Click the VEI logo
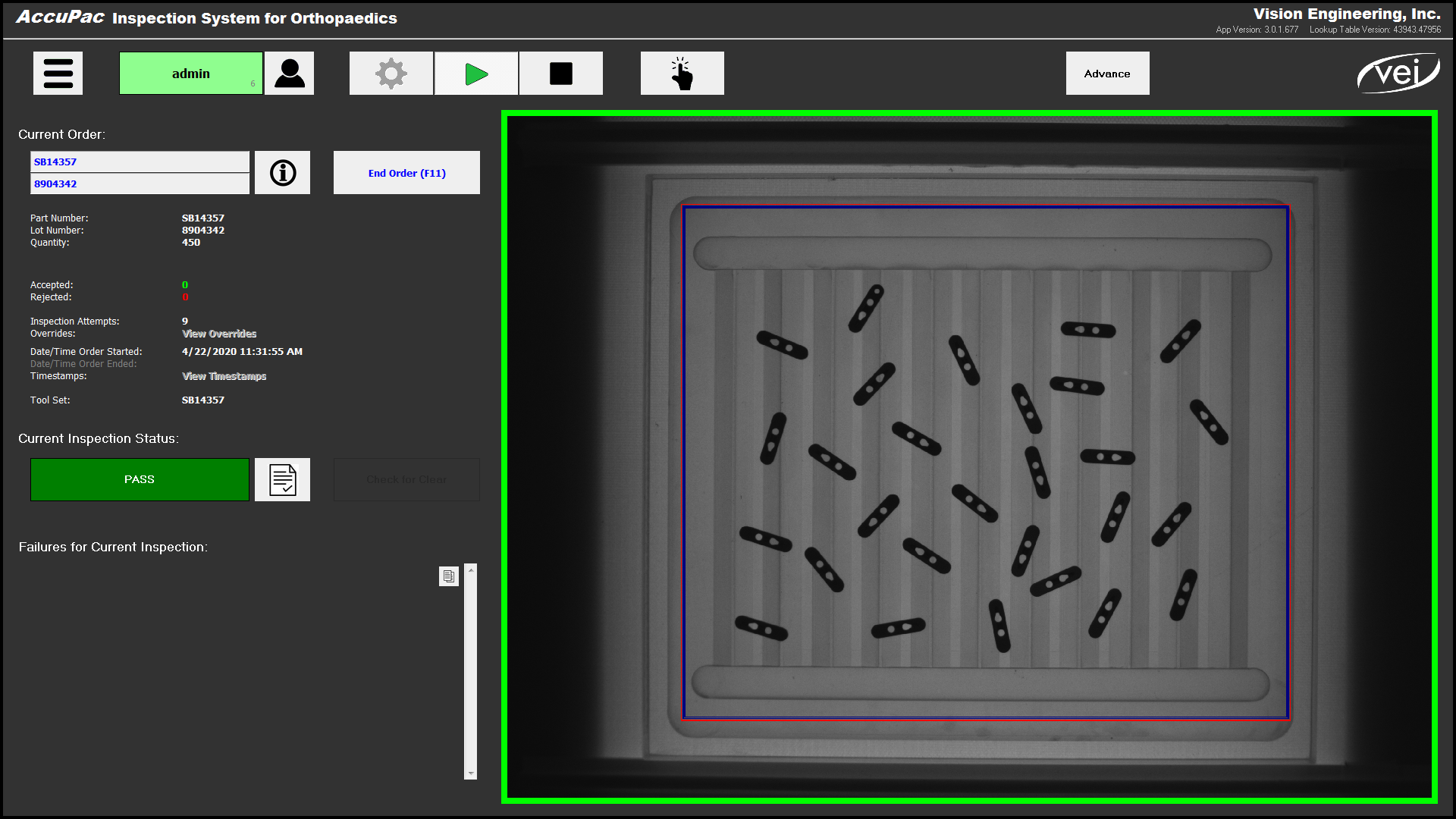1456x819 pixels. [x=1398, y=74]
